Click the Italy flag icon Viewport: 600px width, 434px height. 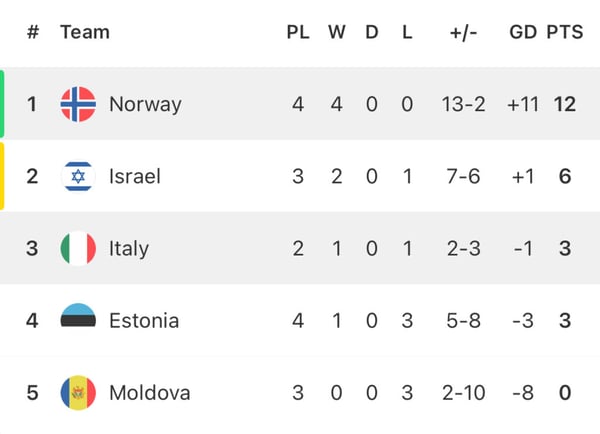tap(78, 248)
